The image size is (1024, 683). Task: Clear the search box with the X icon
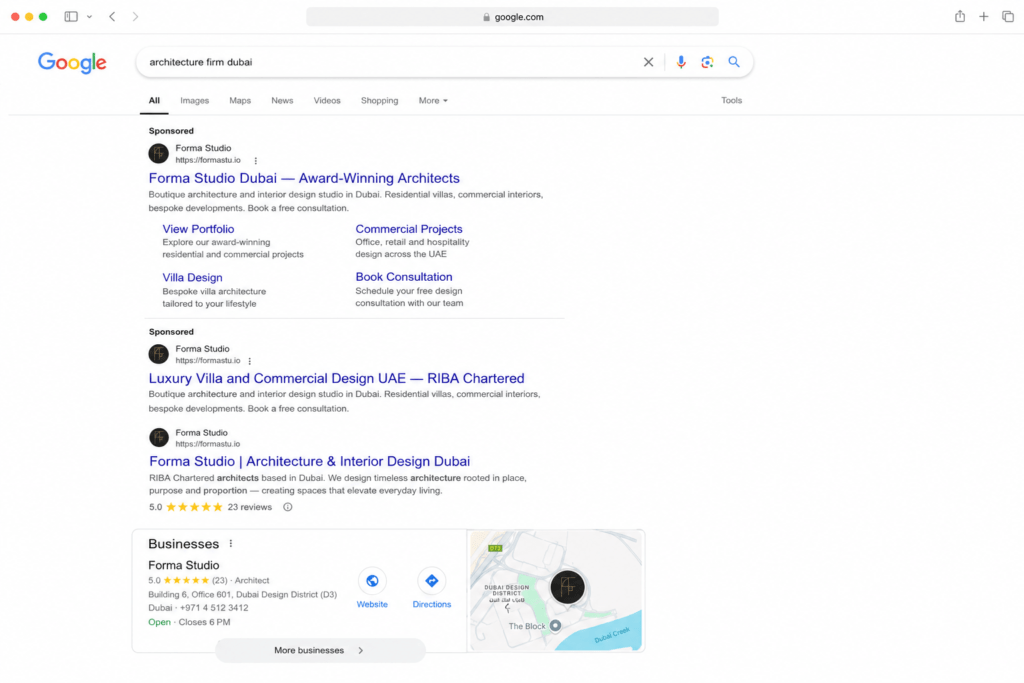pyautogui.click(x=648, y=62)
